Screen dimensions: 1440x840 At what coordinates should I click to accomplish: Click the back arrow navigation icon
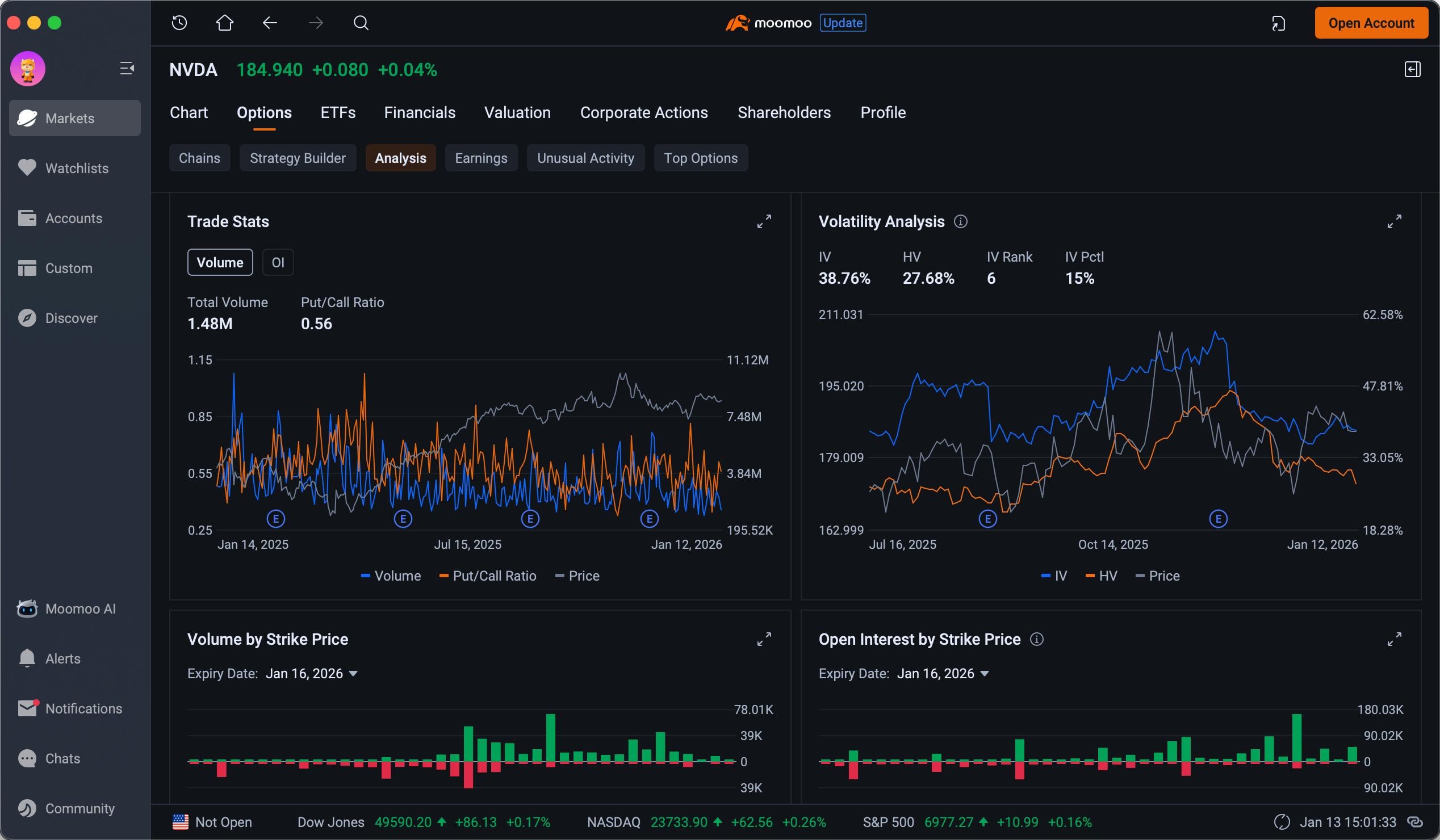(270, 23)
